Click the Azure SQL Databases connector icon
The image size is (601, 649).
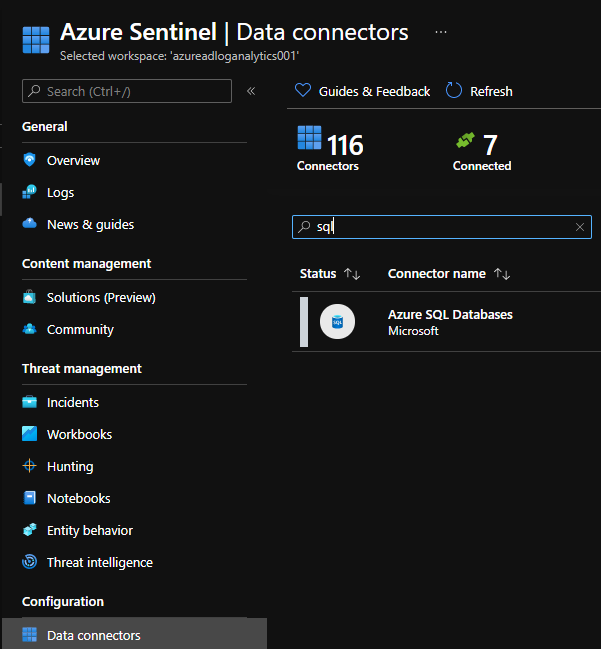[337, 321]
